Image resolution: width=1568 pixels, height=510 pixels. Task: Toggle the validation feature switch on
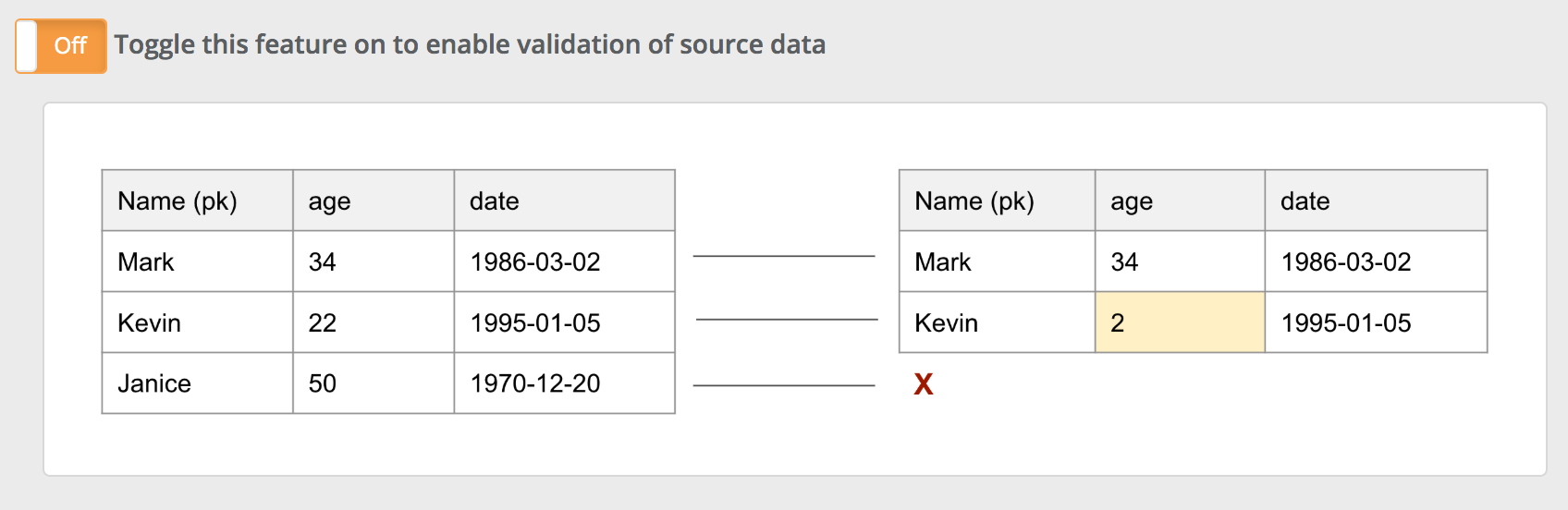coord(61,45)
